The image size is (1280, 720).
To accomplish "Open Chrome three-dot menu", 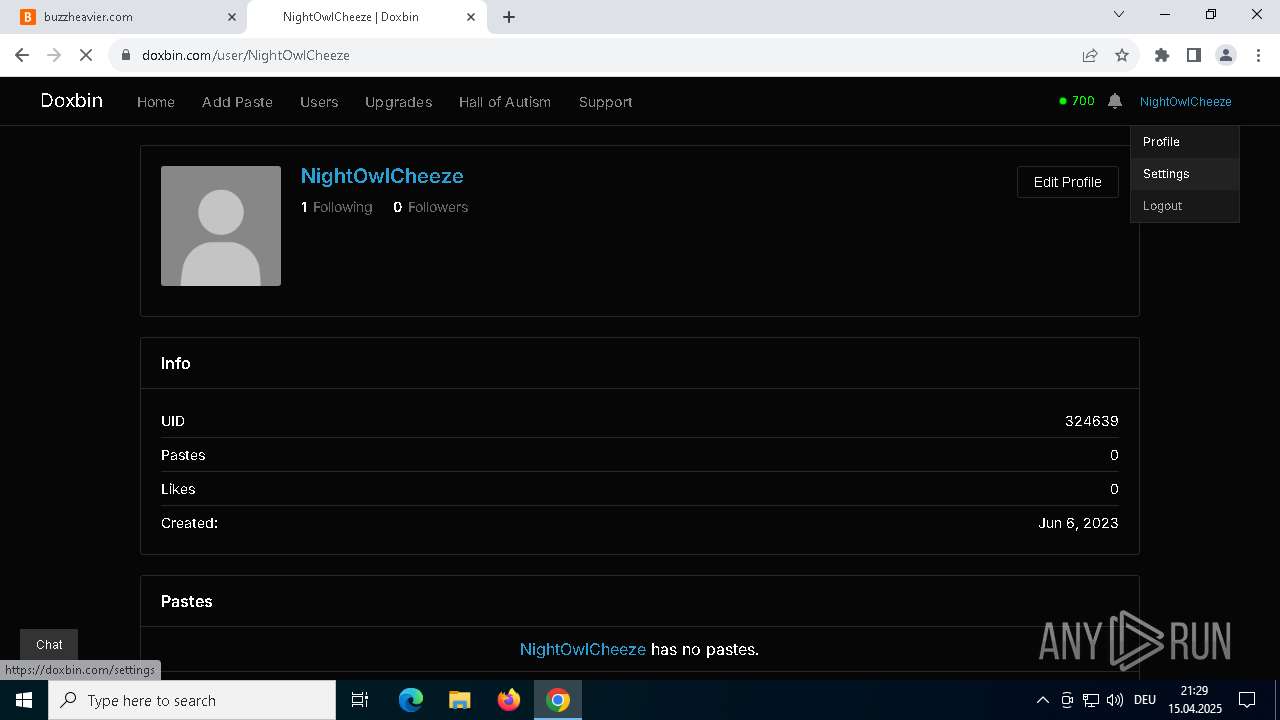I will (x=1258, y=55).
